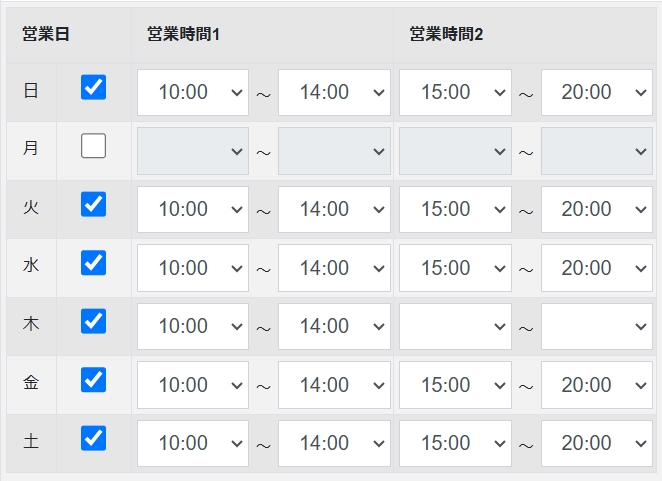Open Wednesday's 10:00 start time dropdown
The image size is (662, 481).
point(193,268)
